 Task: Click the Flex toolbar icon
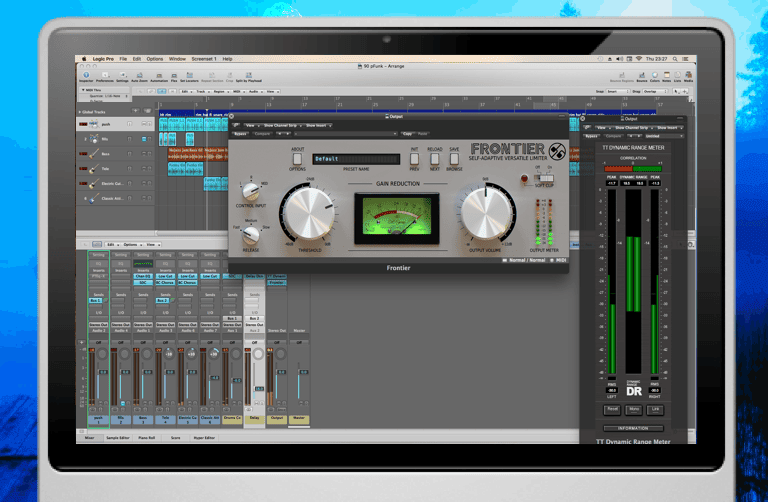(174, 77)
